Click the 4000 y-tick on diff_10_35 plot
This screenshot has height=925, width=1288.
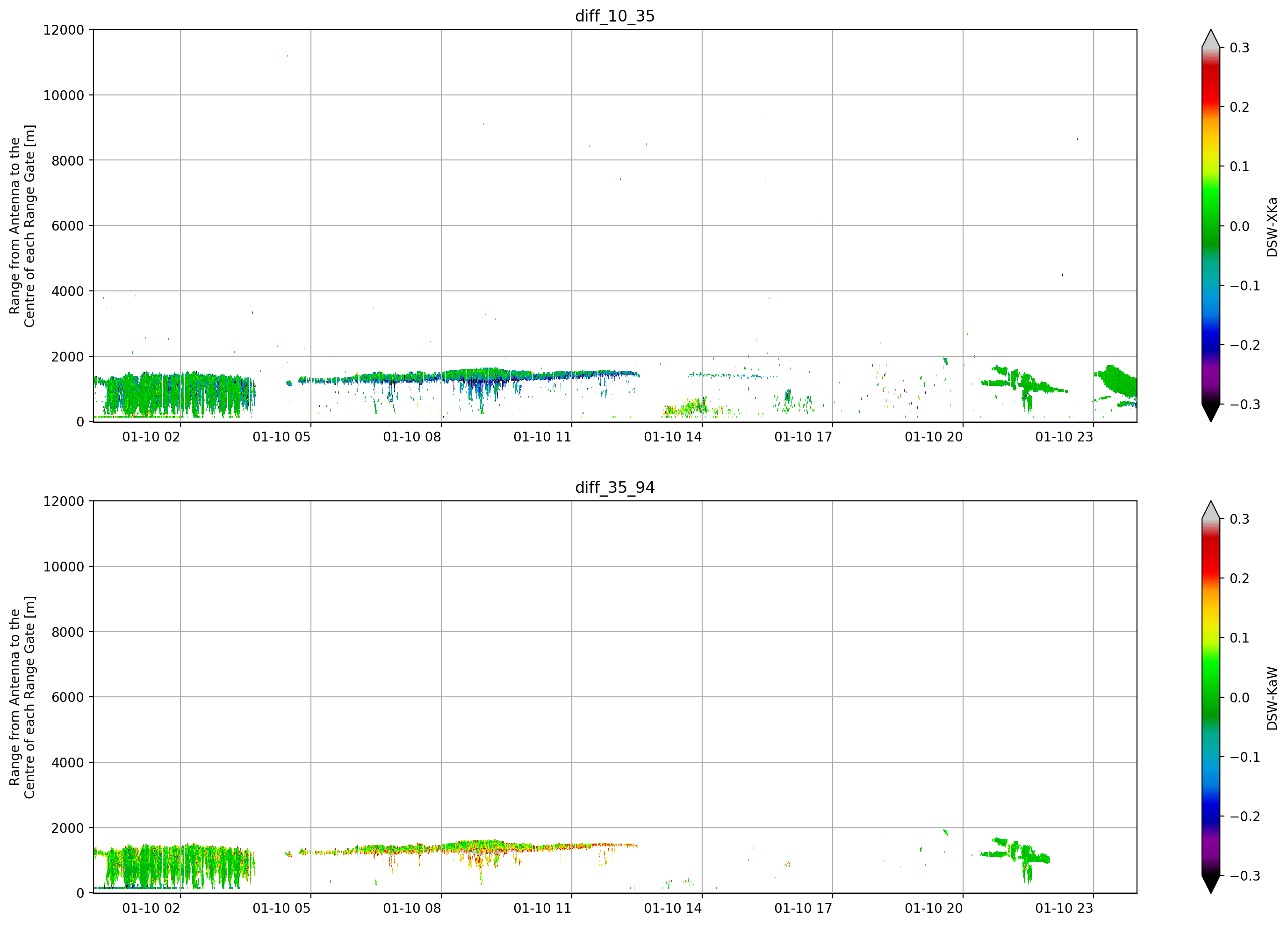[x=68, y=291]
